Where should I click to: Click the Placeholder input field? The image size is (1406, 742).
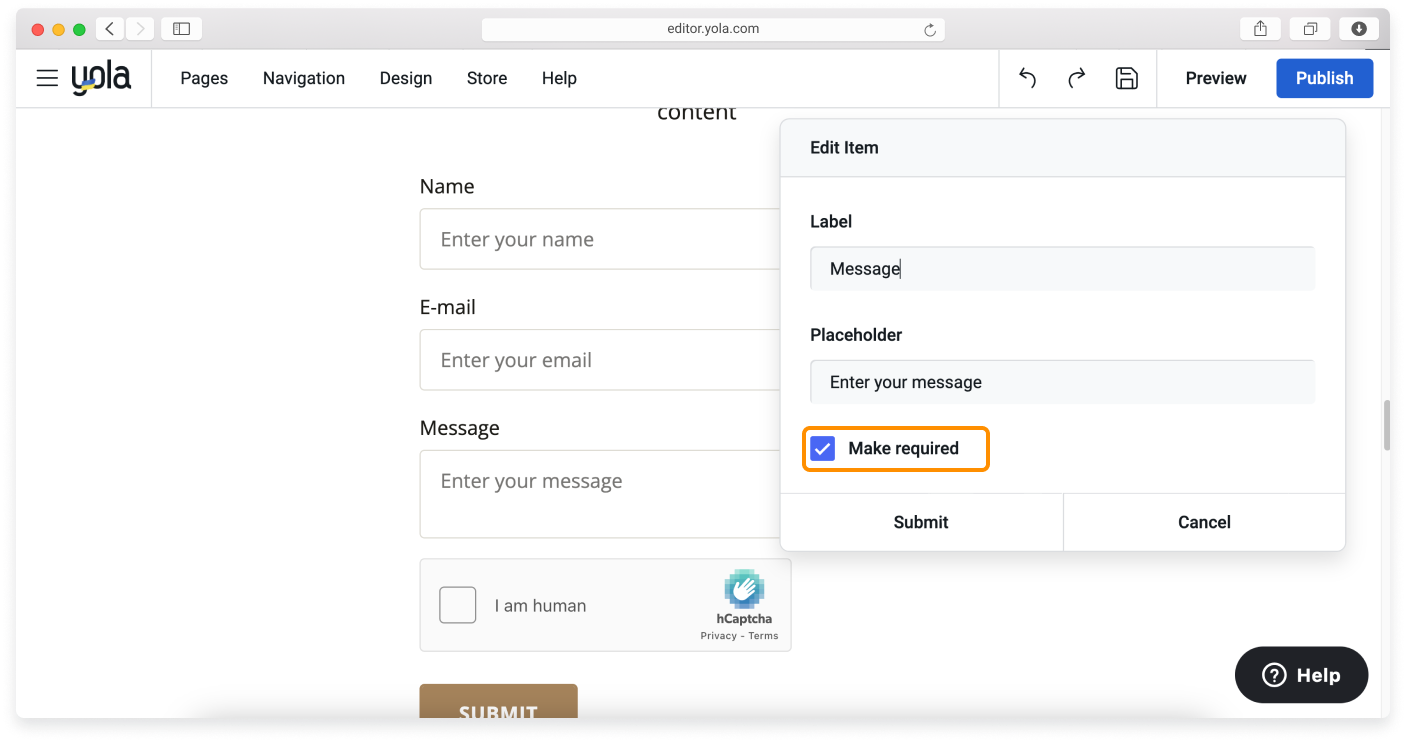1061,382
